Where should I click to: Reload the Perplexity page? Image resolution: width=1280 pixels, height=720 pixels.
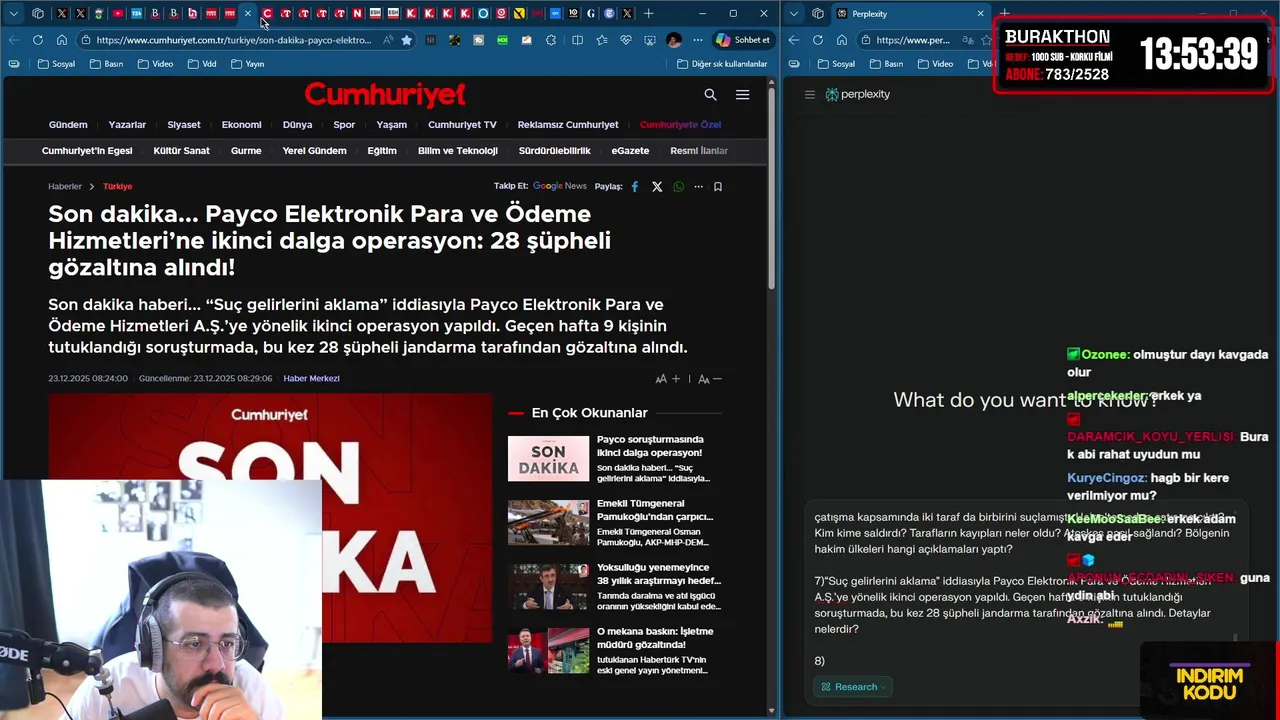[818, 40]
